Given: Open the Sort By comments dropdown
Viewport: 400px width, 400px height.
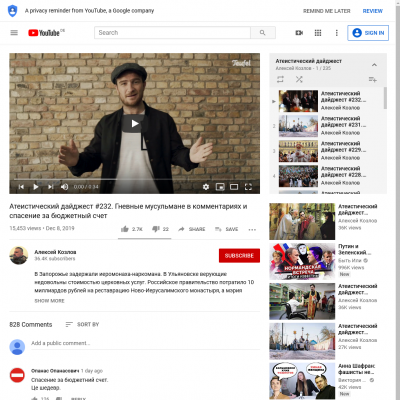Looking at the screenshot, I should pyautogui.click(x=82, y=324).
